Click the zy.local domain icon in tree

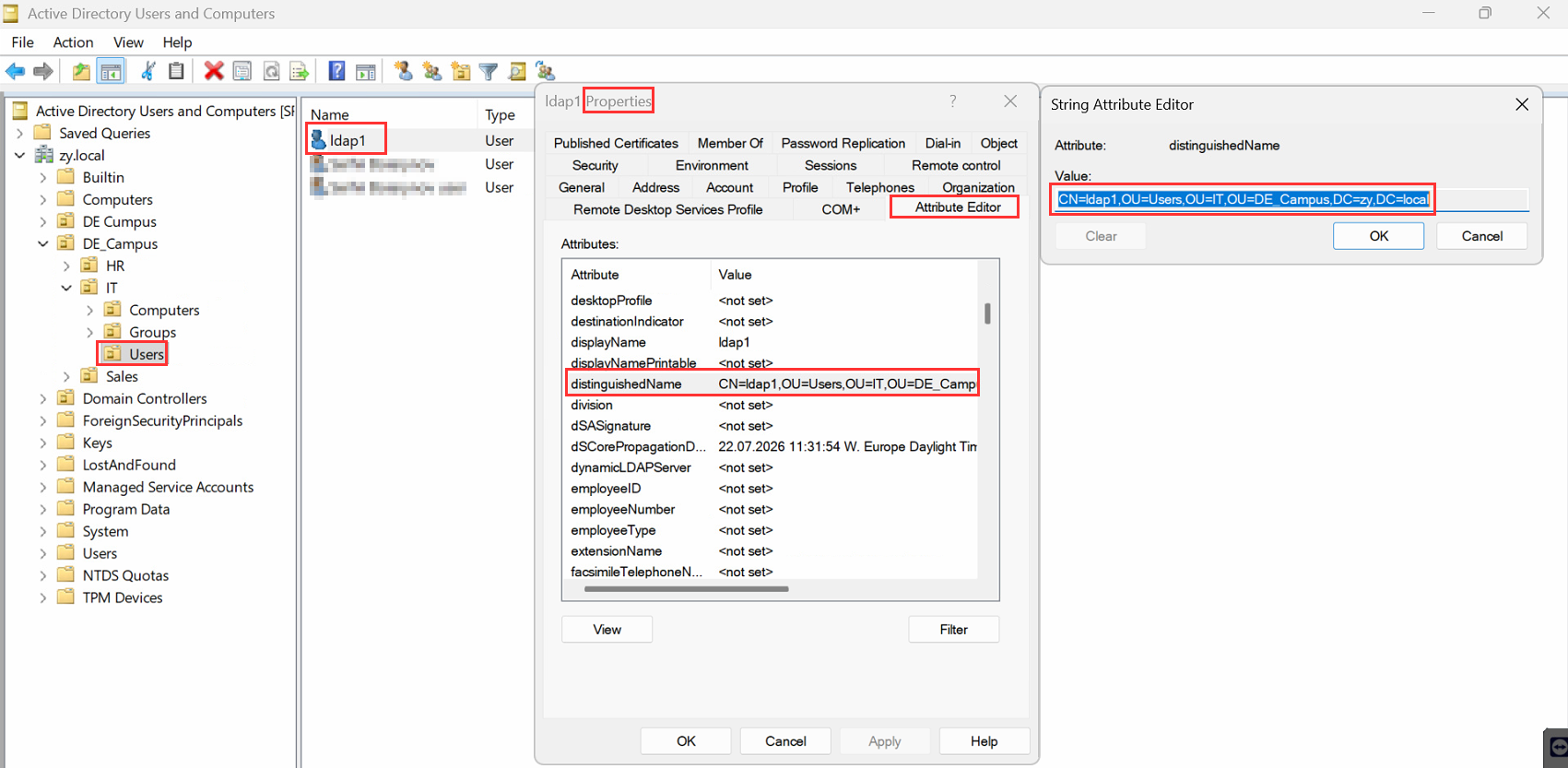pyautogui.click(x=43, y=155)
